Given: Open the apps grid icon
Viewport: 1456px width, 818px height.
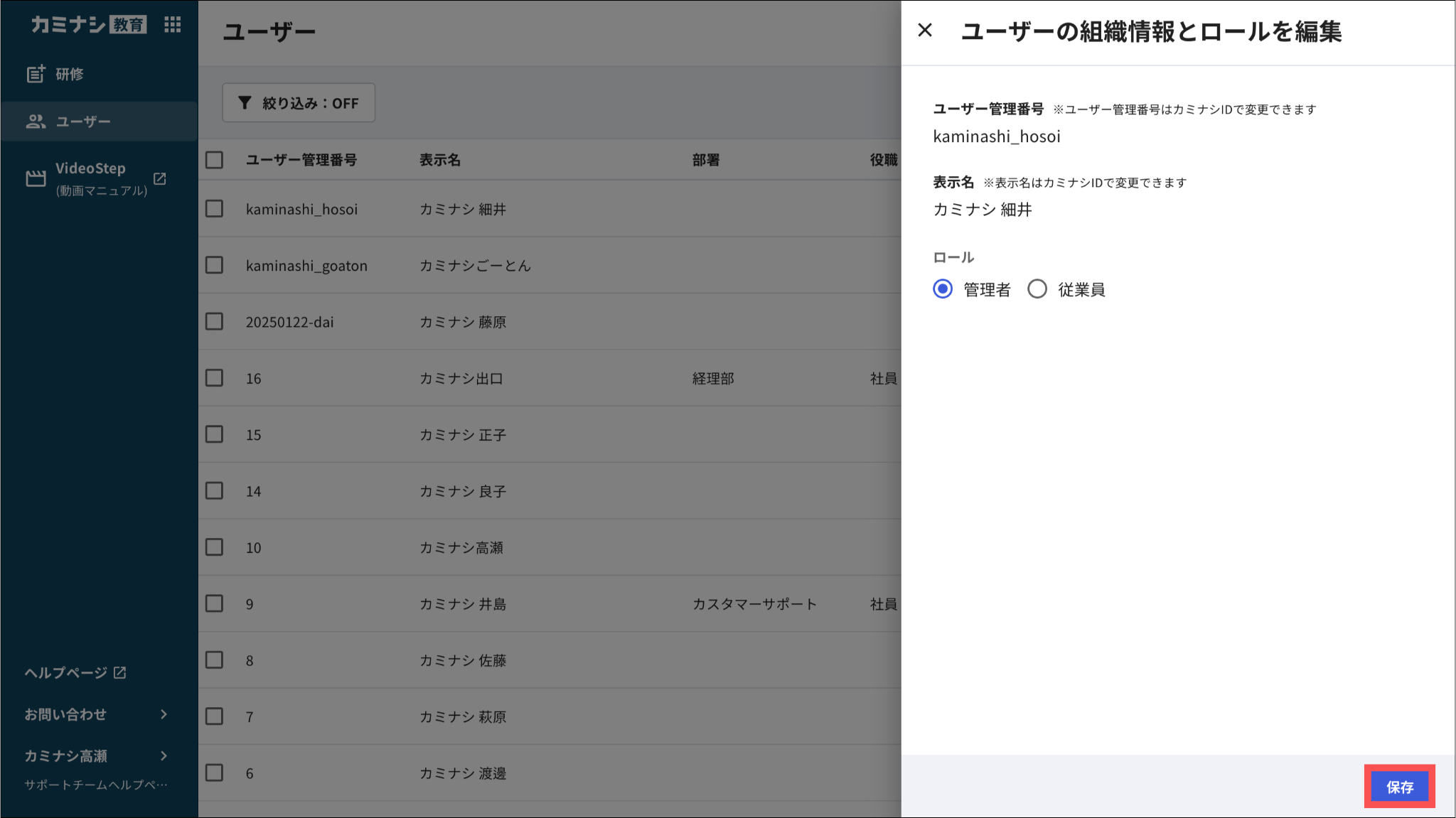Looking at the screenshot, I should coord(172,25).
